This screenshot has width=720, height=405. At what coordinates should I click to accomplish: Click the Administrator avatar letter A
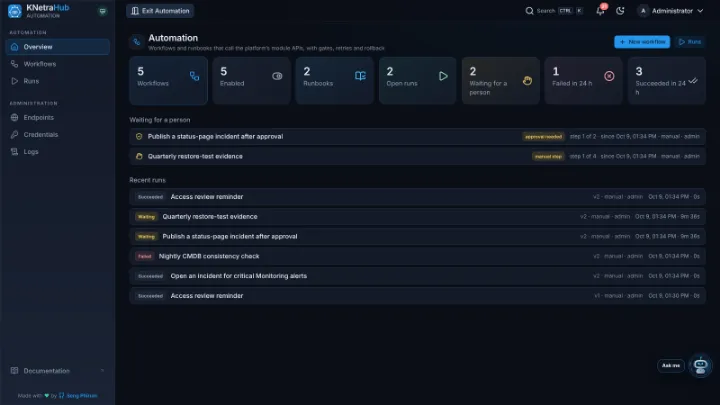pos(643,11)
